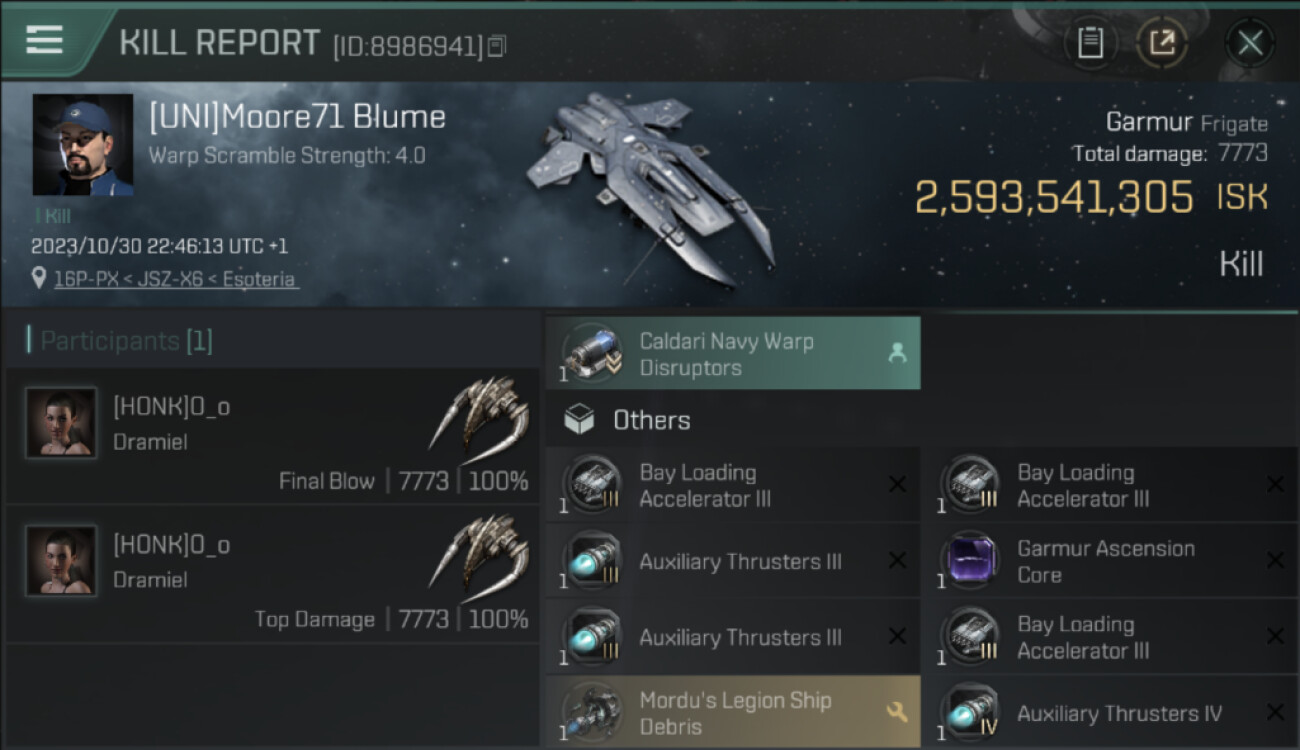Copy the kill report ID icon
This screenshot has height=750, width=1300.
(x=497, y=46)
